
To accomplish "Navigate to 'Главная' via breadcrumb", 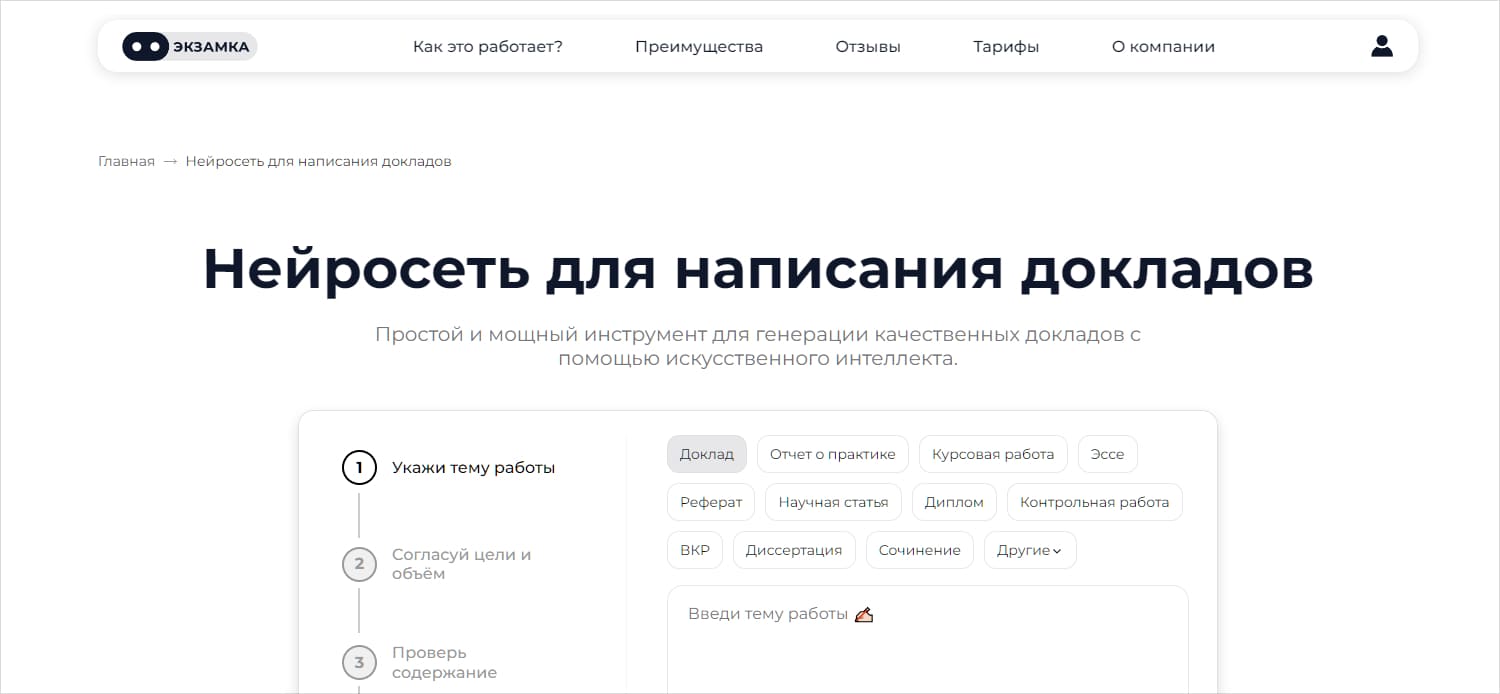I will click(126, 160).
